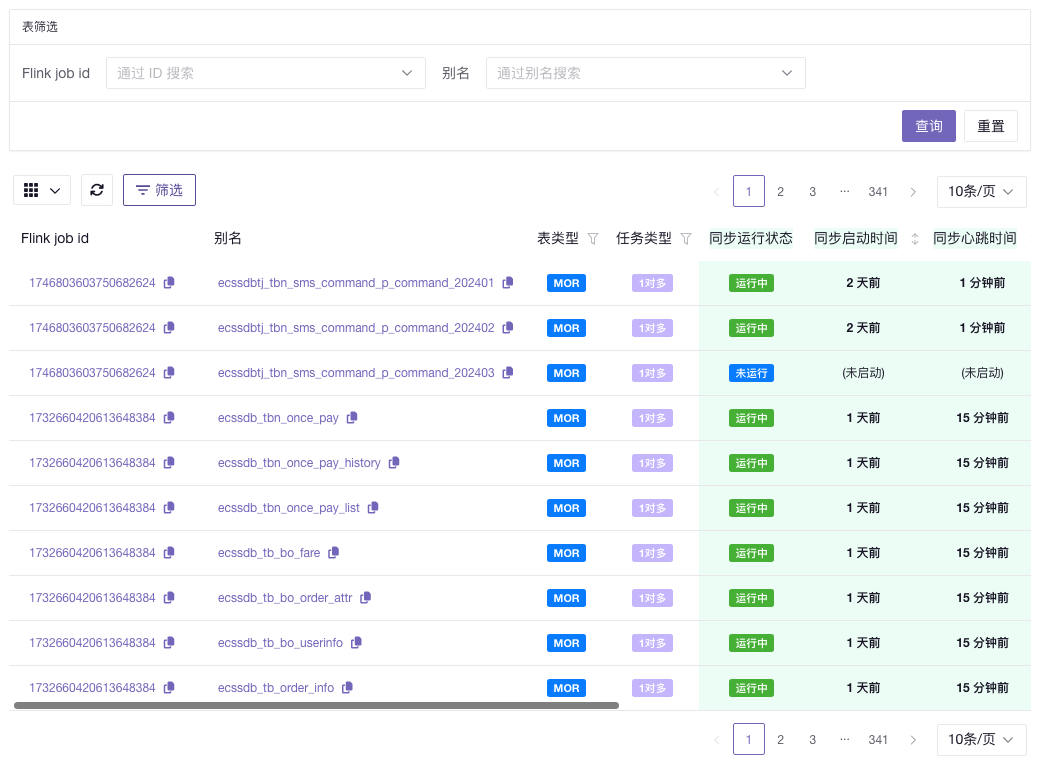
Task: Click the 重置 button
Action: (x=990, y=126)
